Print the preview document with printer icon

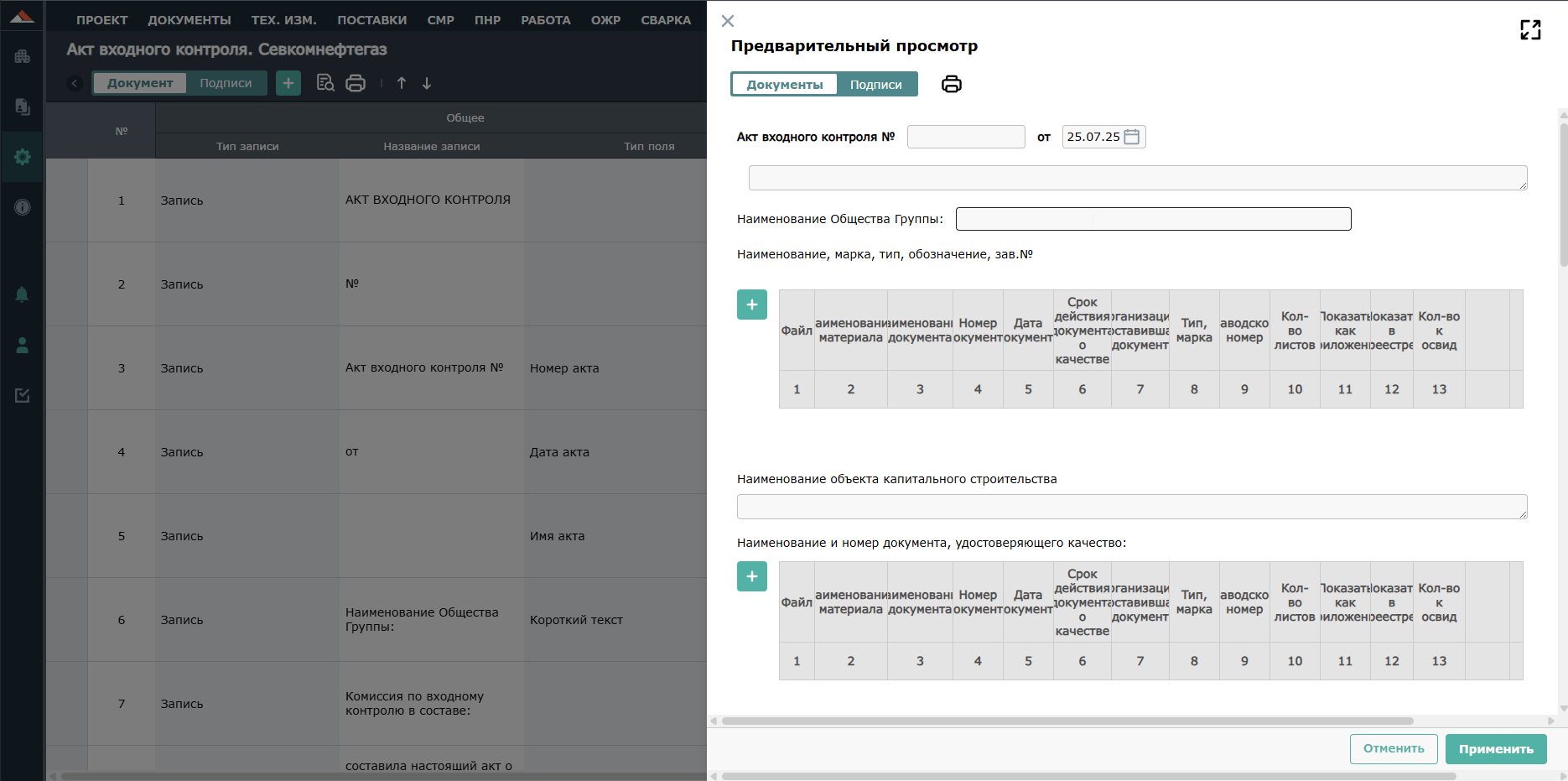[x=951, y=84]
